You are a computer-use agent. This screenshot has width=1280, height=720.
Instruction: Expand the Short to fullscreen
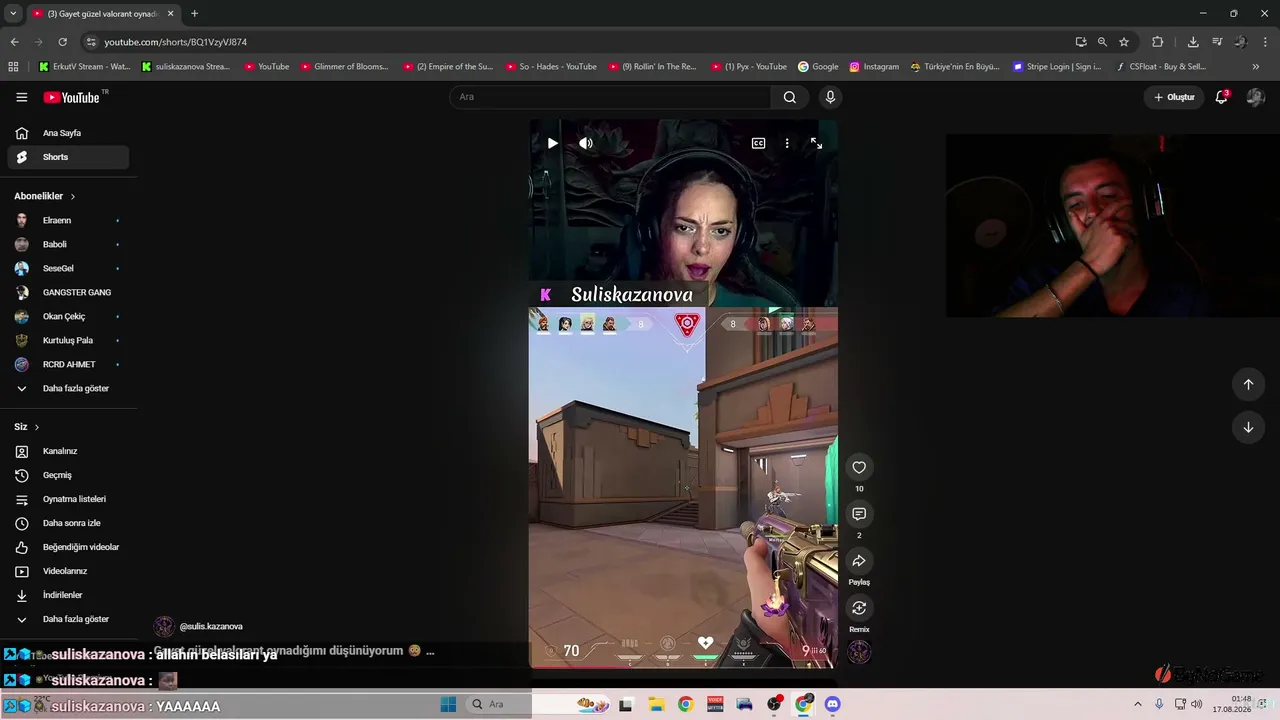coord(816,143)
